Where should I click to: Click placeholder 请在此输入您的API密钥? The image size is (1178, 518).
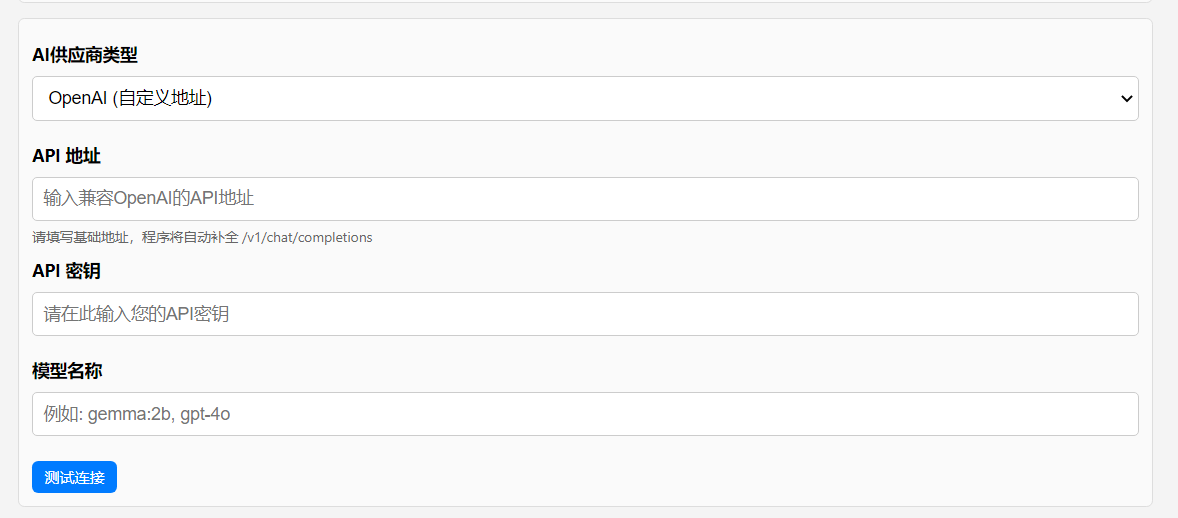(136, 314)
